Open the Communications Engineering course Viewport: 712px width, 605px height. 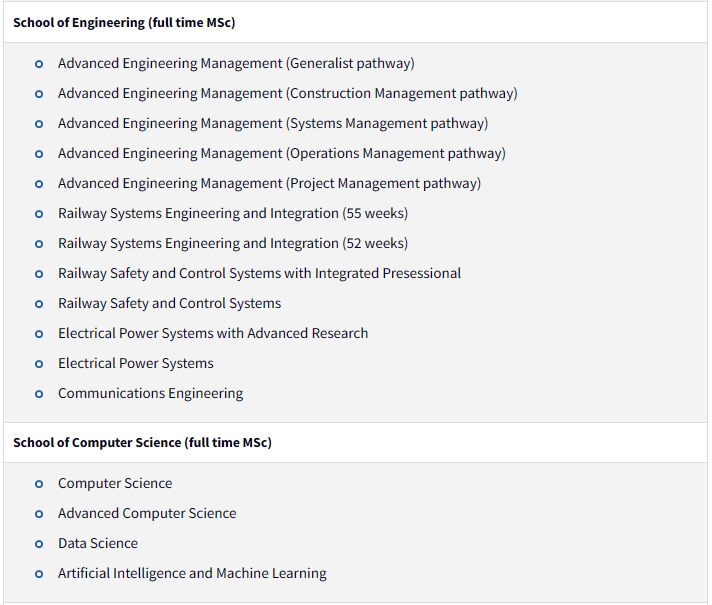[150, 393]
